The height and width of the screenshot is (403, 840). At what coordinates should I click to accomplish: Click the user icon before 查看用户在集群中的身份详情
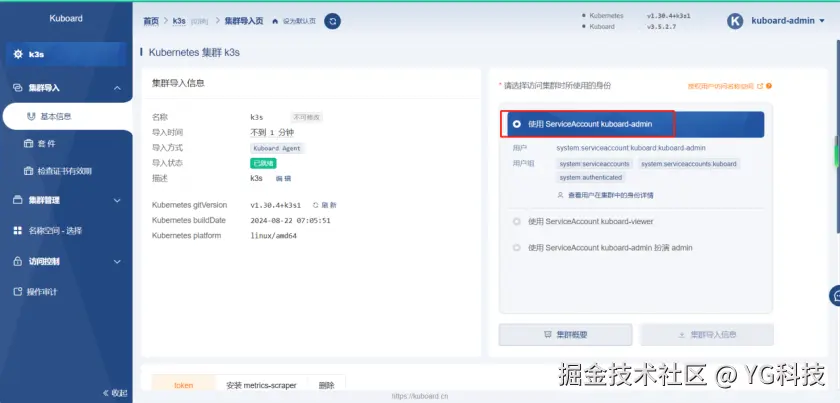[x=560, y=196]
